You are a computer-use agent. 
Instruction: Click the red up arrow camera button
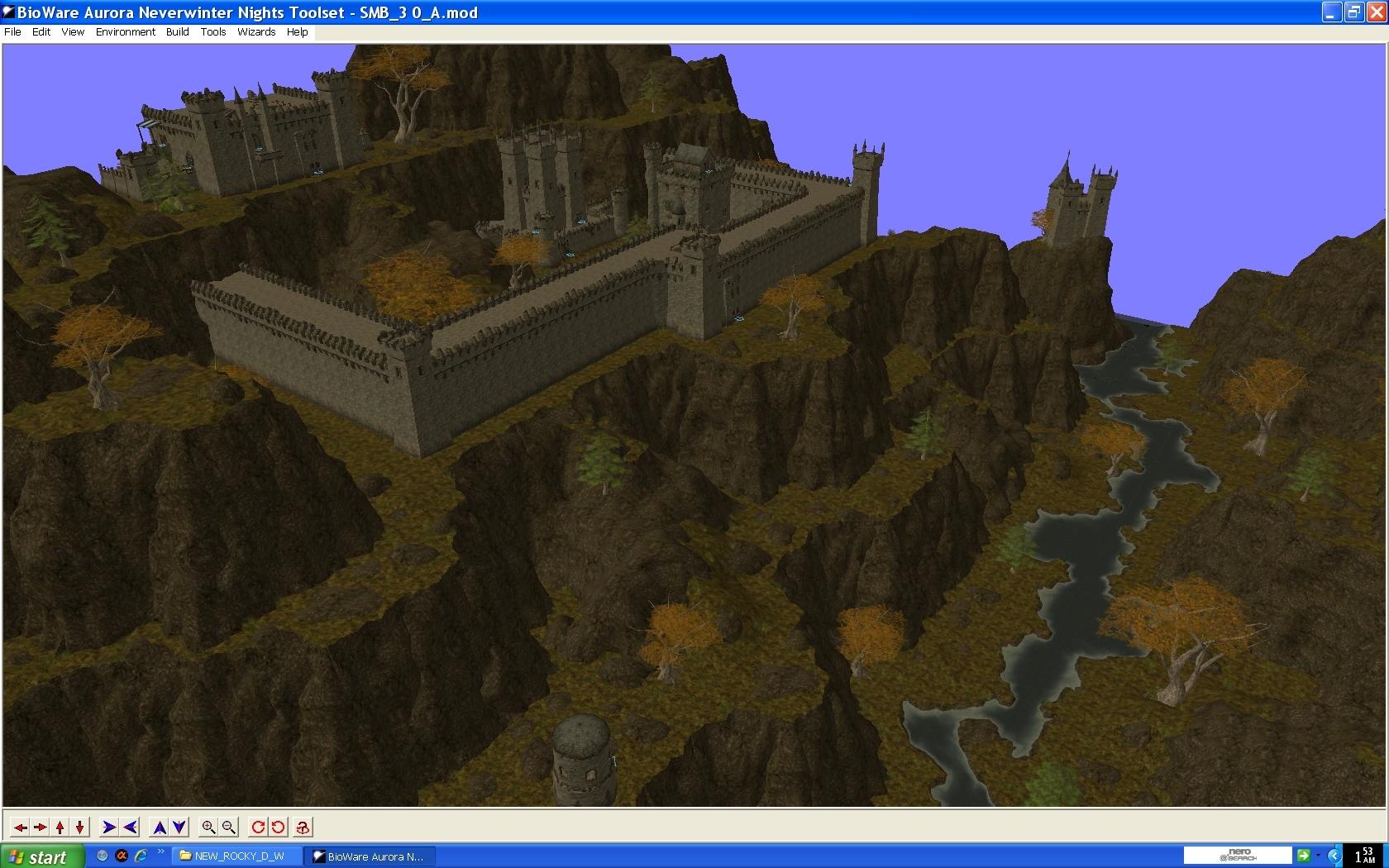click(60, 827)
